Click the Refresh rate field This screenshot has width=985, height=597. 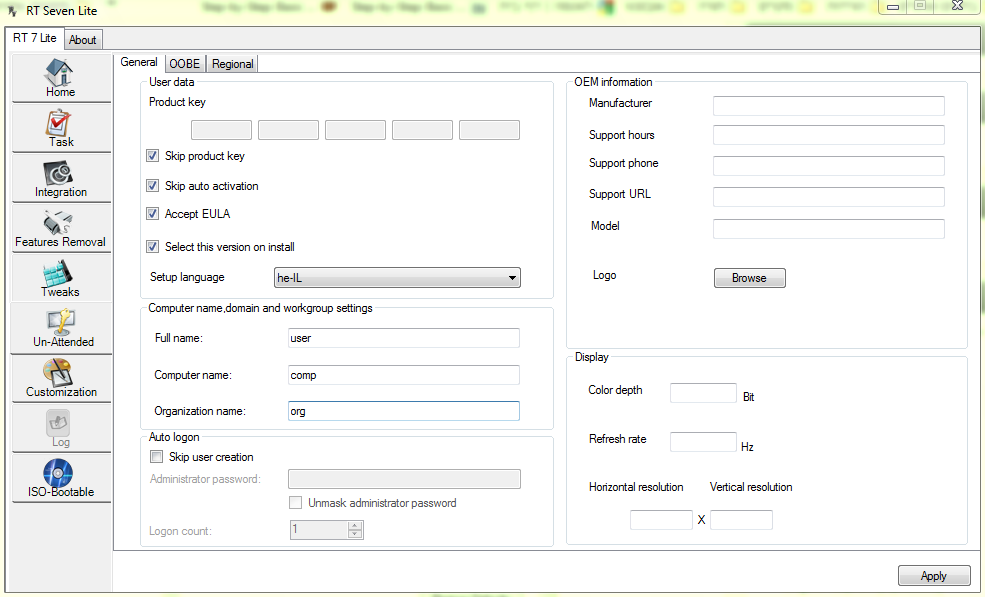703,442
